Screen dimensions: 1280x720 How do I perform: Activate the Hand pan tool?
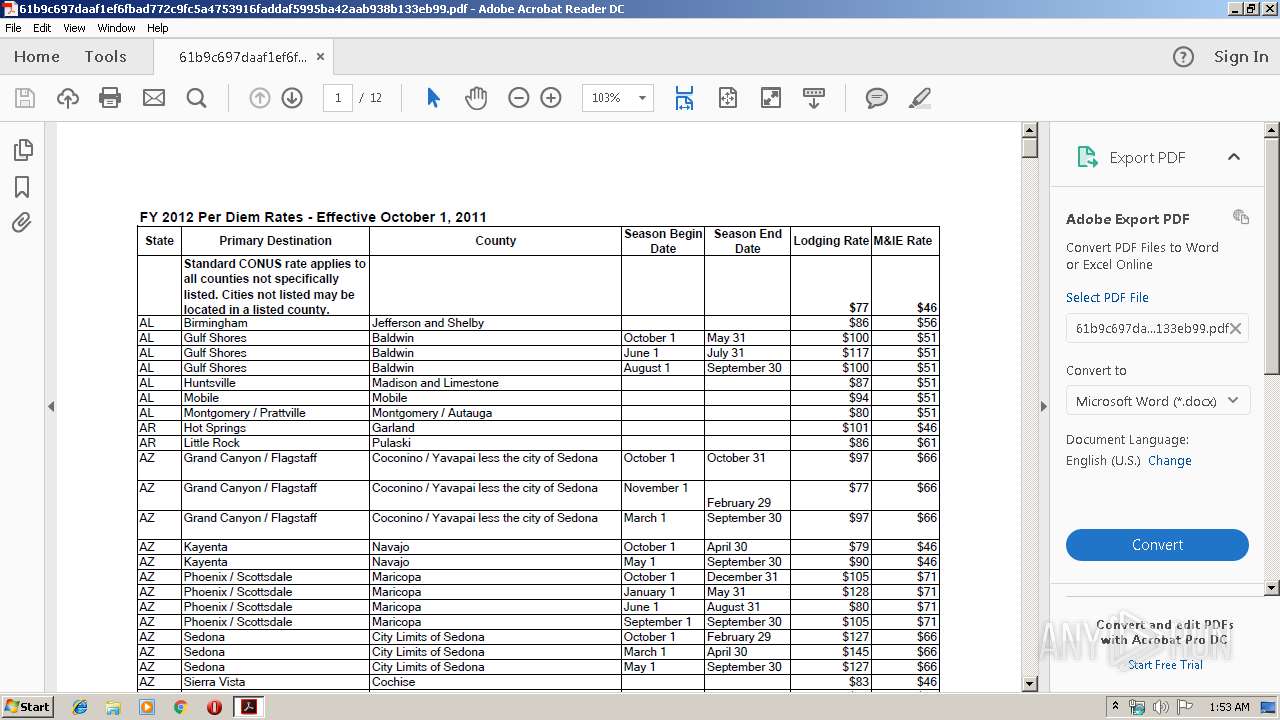pyautogui.click(x=476, y=98)
